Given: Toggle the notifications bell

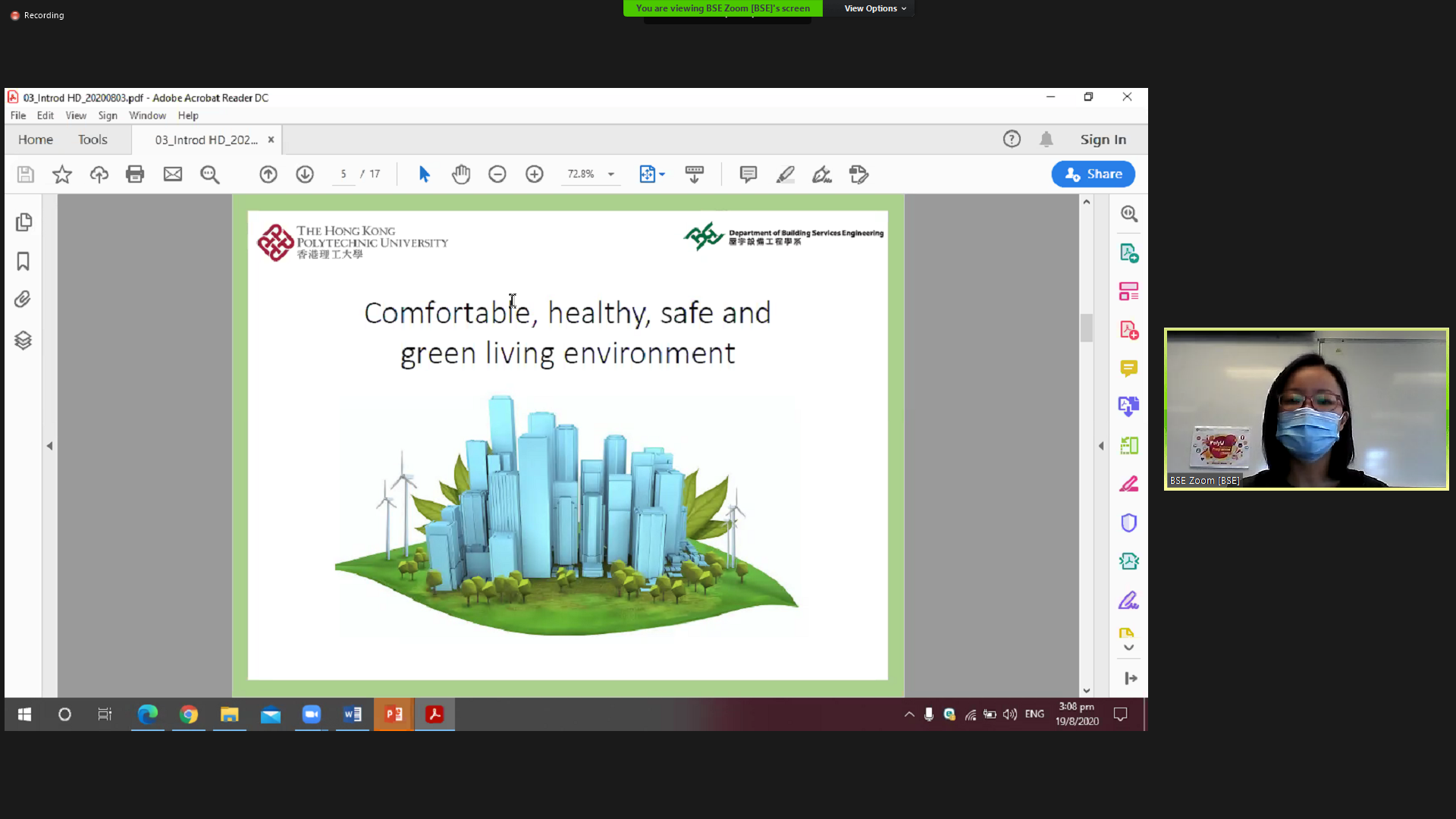Looking at the screenshot, I should (x=1046, y=140).
